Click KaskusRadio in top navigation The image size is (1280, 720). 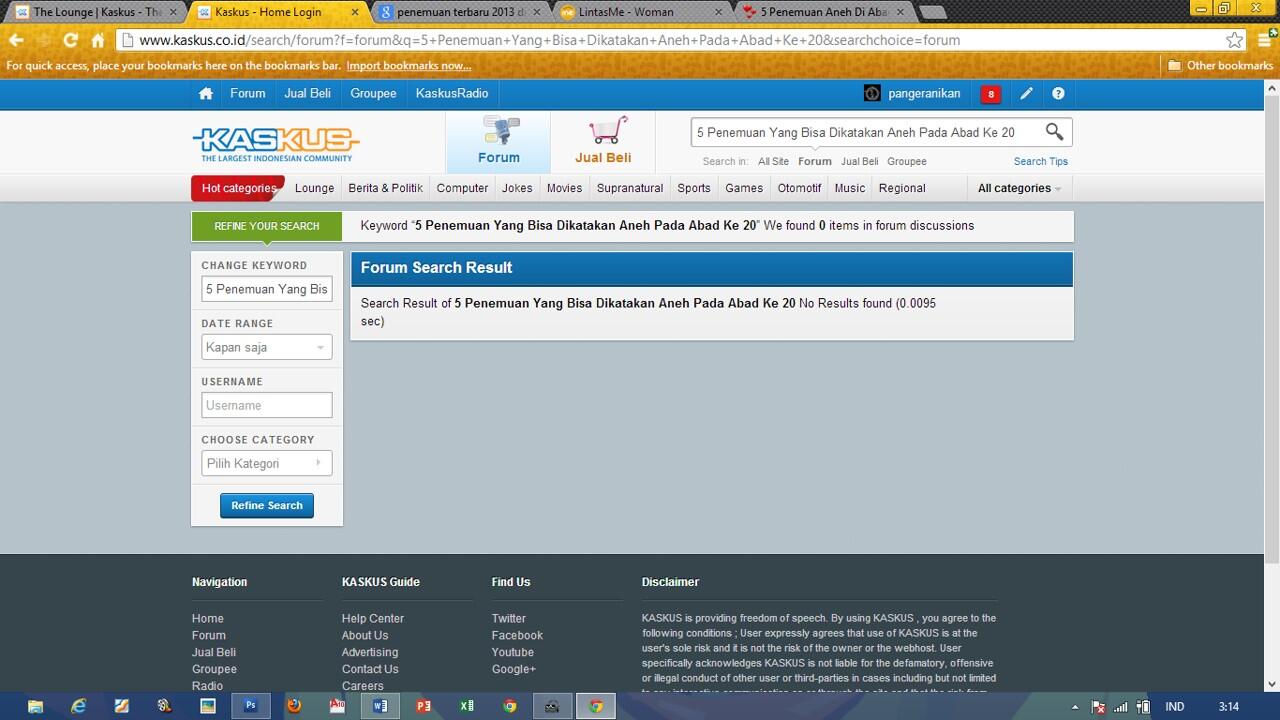tap(452, 93)
